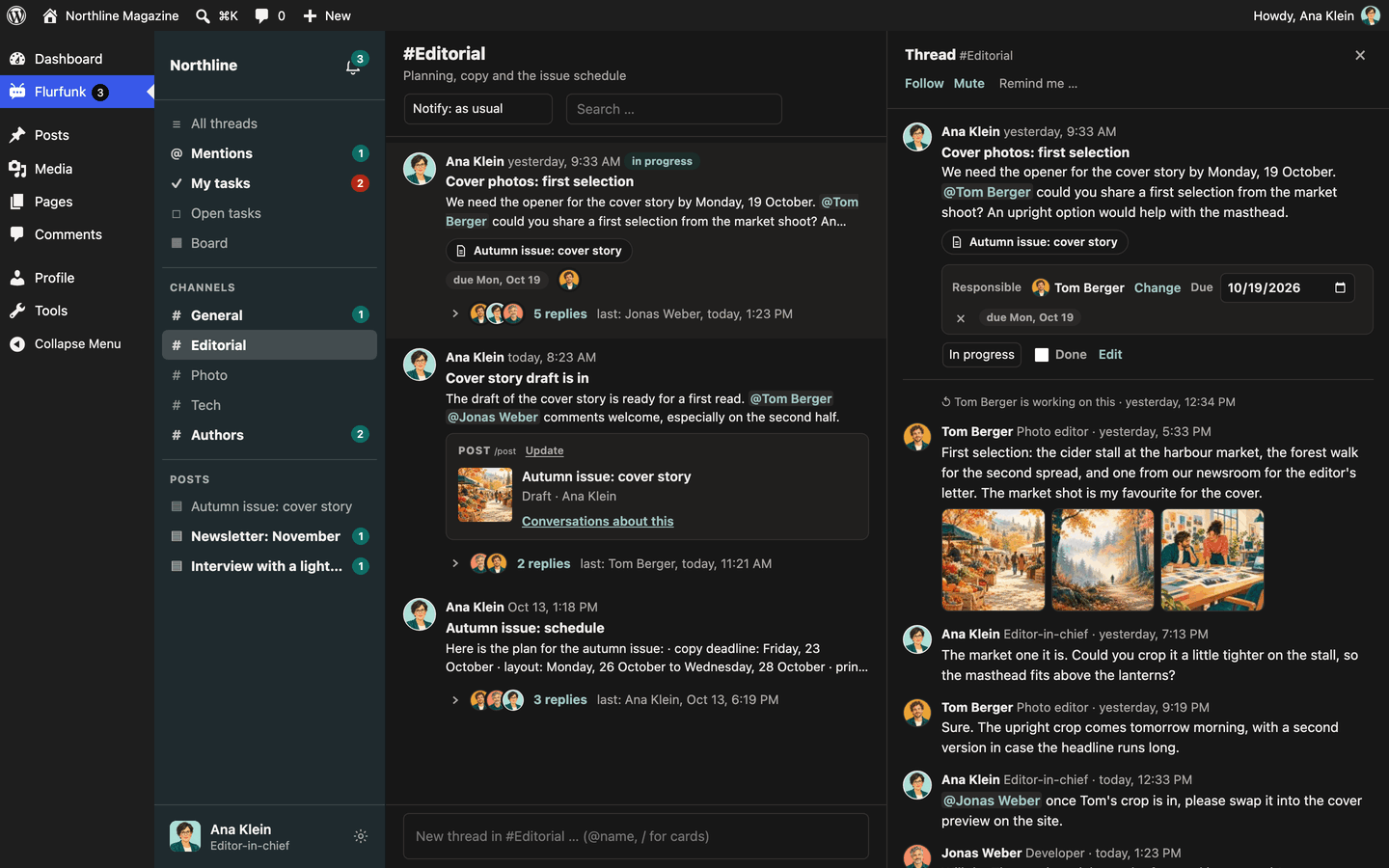This screenshot has width=1389, height=868.
Task: Open the date picker calendar icon
Action: tap(1340, 287)
